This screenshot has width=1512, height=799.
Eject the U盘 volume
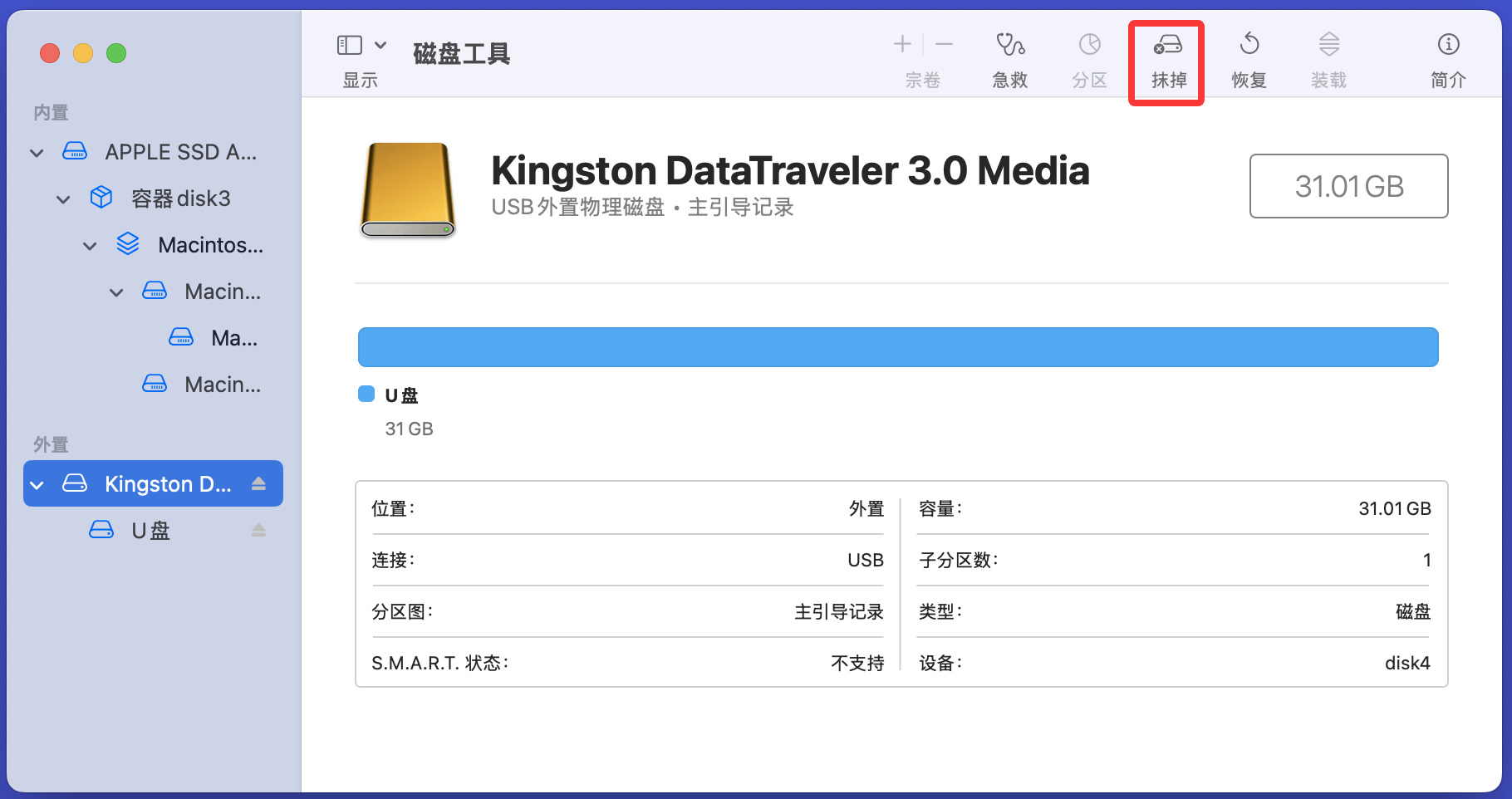(258, 529)
